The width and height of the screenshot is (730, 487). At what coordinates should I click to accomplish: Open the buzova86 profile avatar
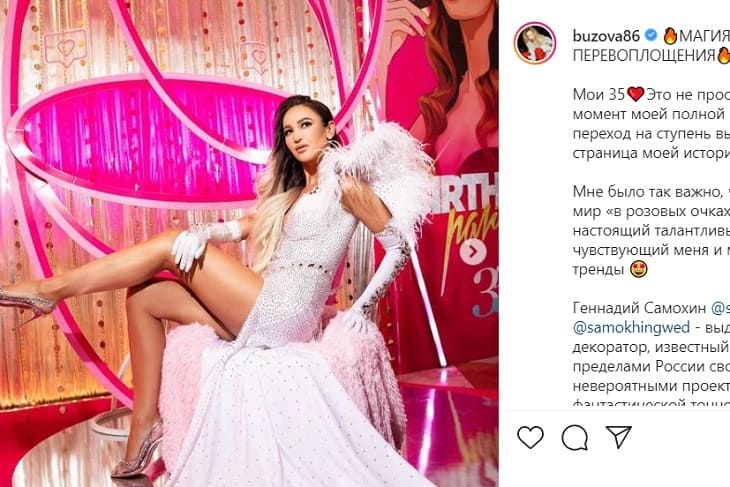(534, 43)
